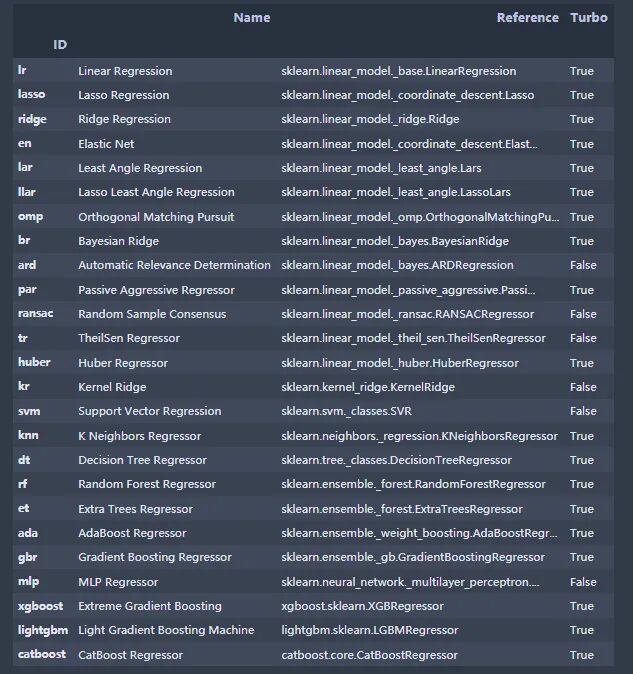Select the 'tr' row ID
633x674 pixels.
pos(23,338)
